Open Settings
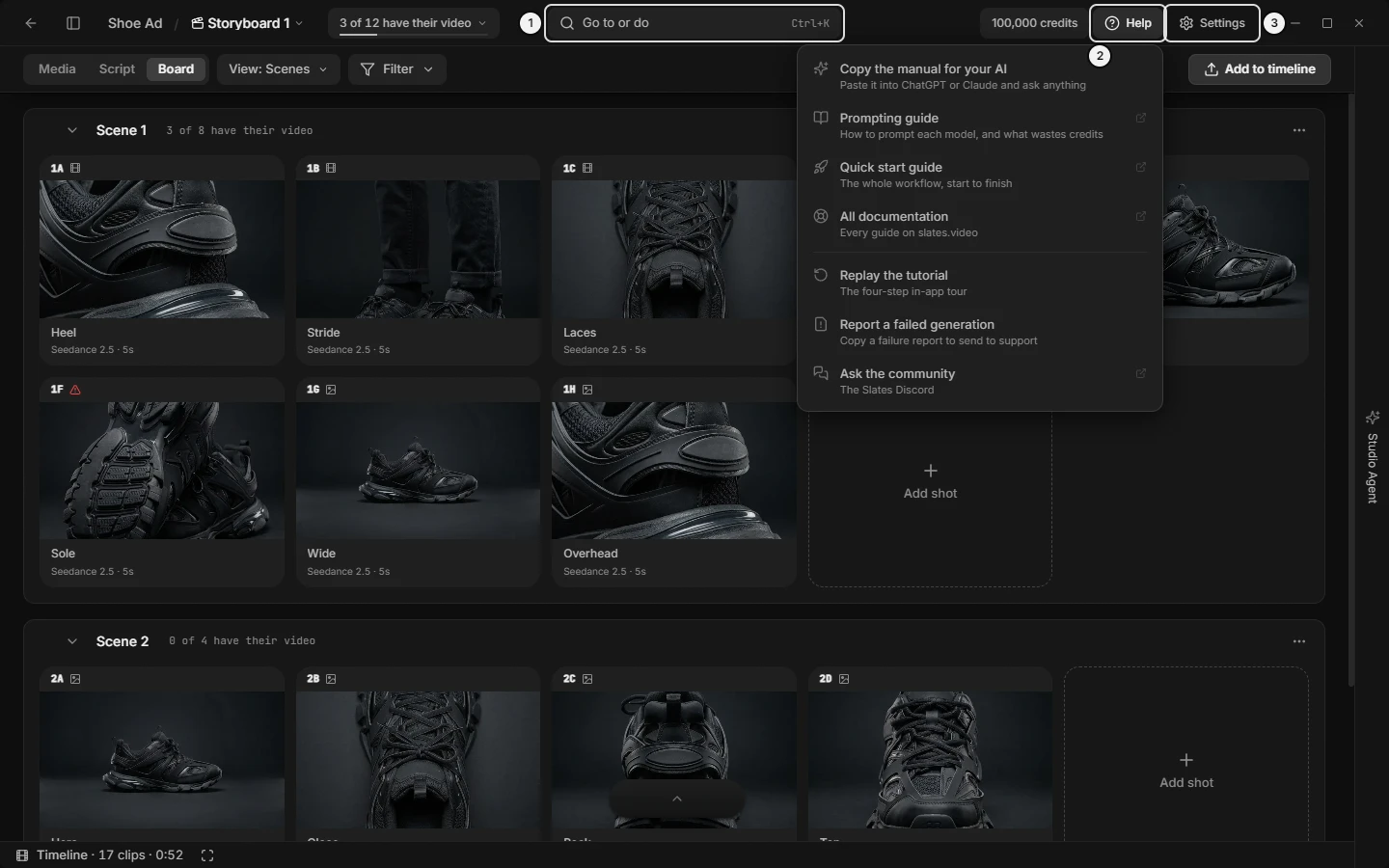1389x868 pixels. tap(1212, 23)
